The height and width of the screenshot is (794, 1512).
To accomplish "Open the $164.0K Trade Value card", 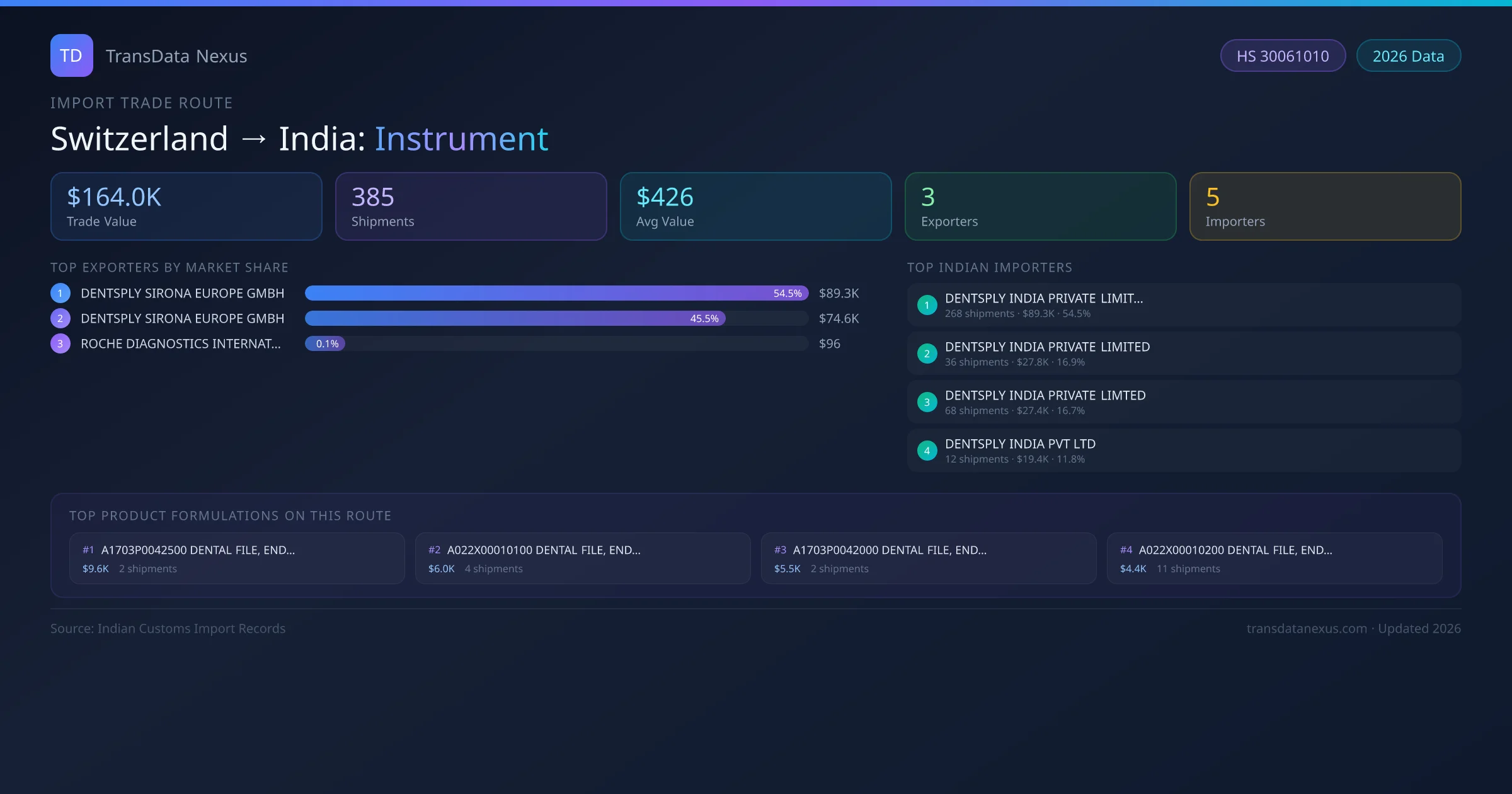I will pyautogui.click(x=186, y=206).
